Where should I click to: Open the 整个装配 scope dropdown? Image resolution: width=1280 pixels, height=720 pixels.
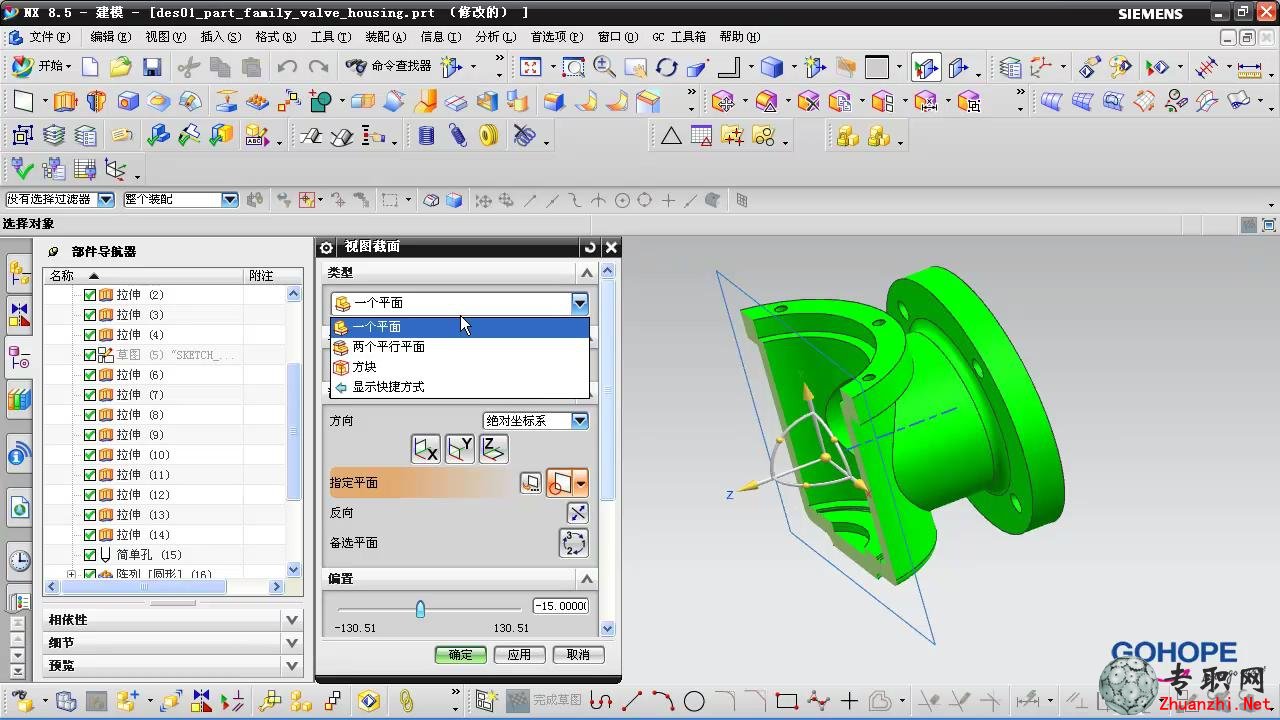[x=230, y=200]
